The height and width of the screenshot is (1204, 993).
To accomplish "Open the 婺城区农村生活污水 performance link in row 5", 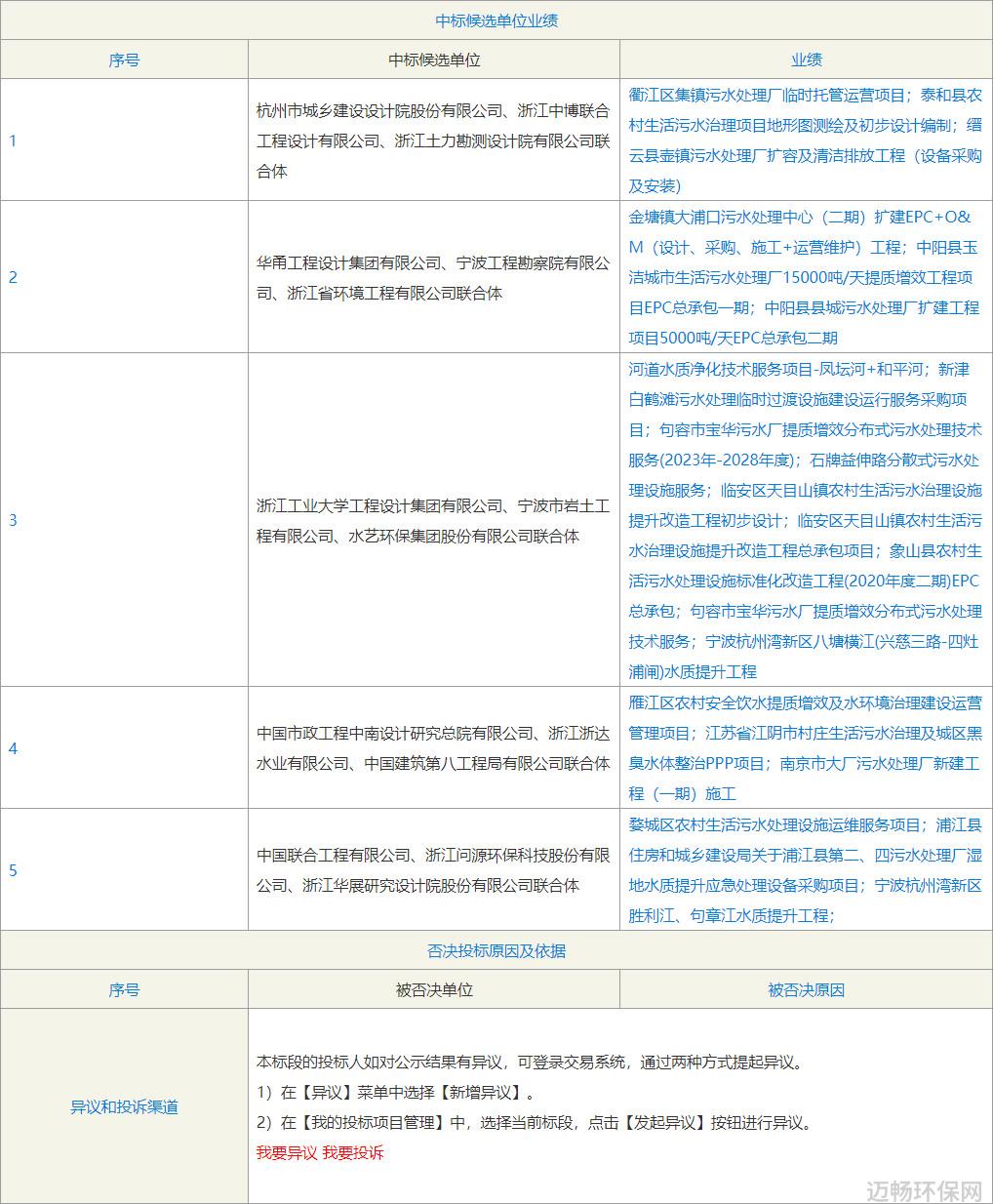I will point(806,870).
